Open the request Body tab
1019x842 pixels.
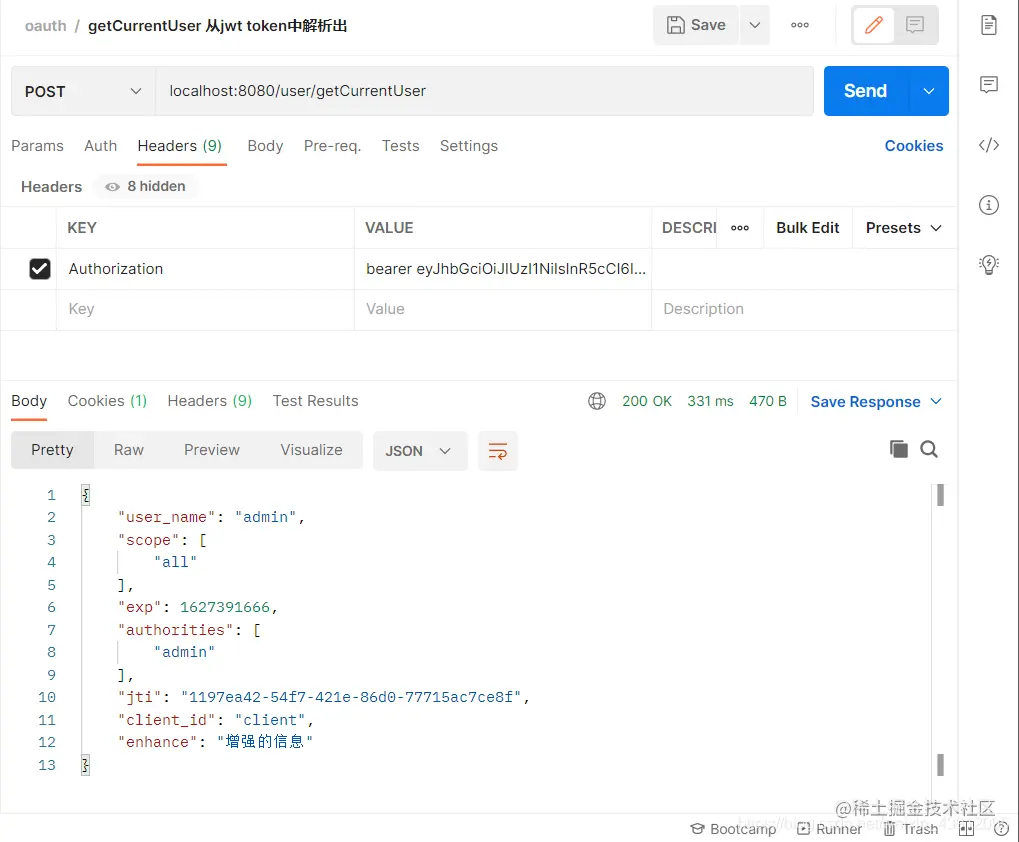[x=265, y=146]
